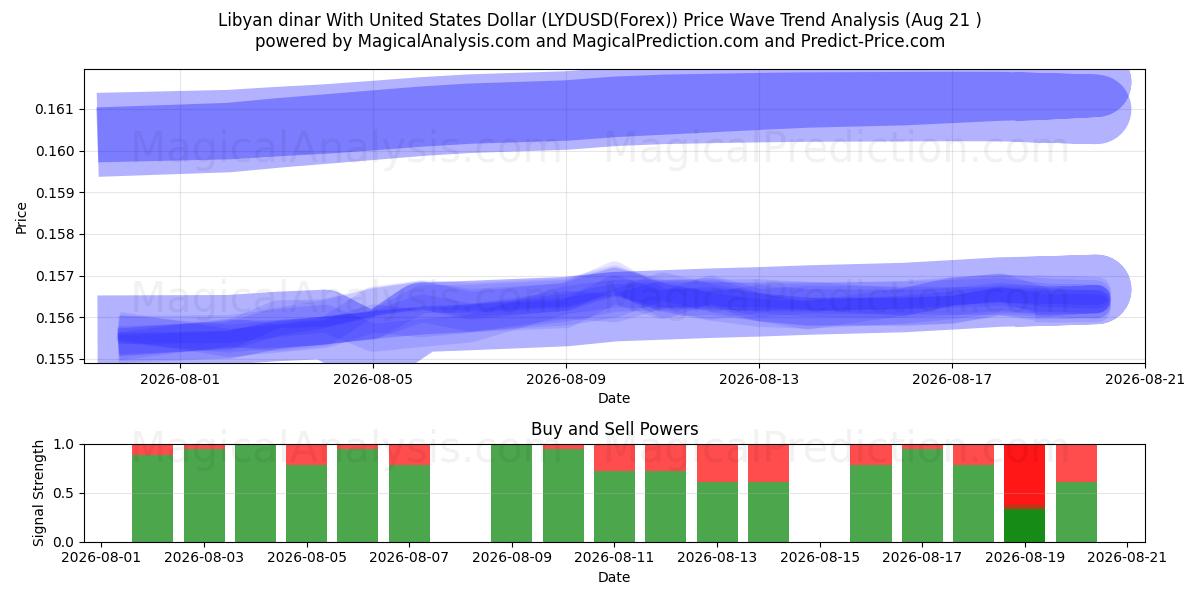Click the dark green buy segment above 2026-08-19

click(1025, 526)
